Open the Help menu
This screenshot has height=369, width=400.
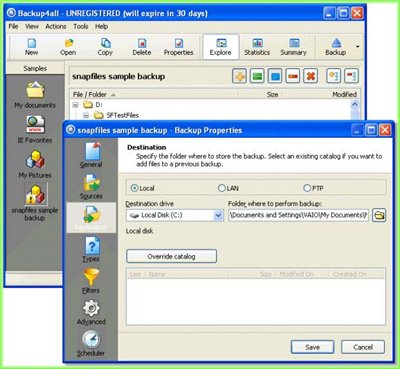(x=101, y=26)
